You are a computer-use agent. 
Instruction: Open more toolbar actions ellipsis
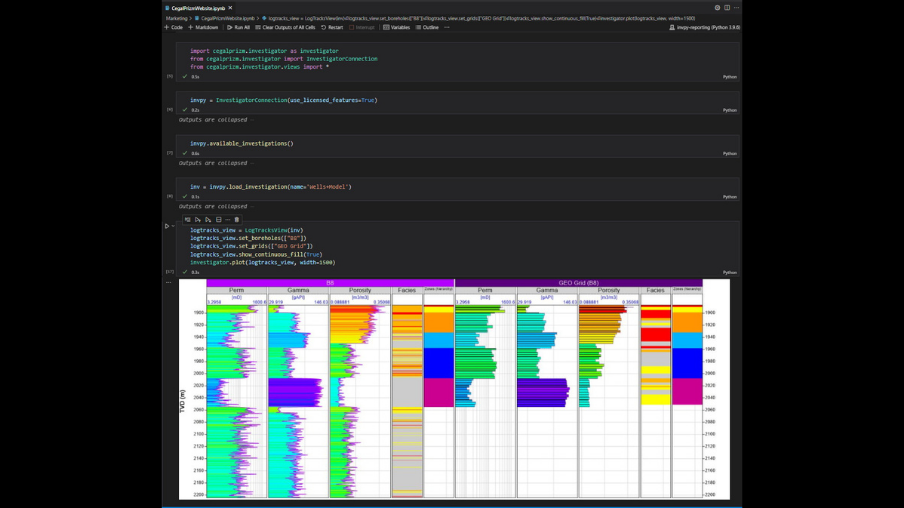tap(447, 27)
